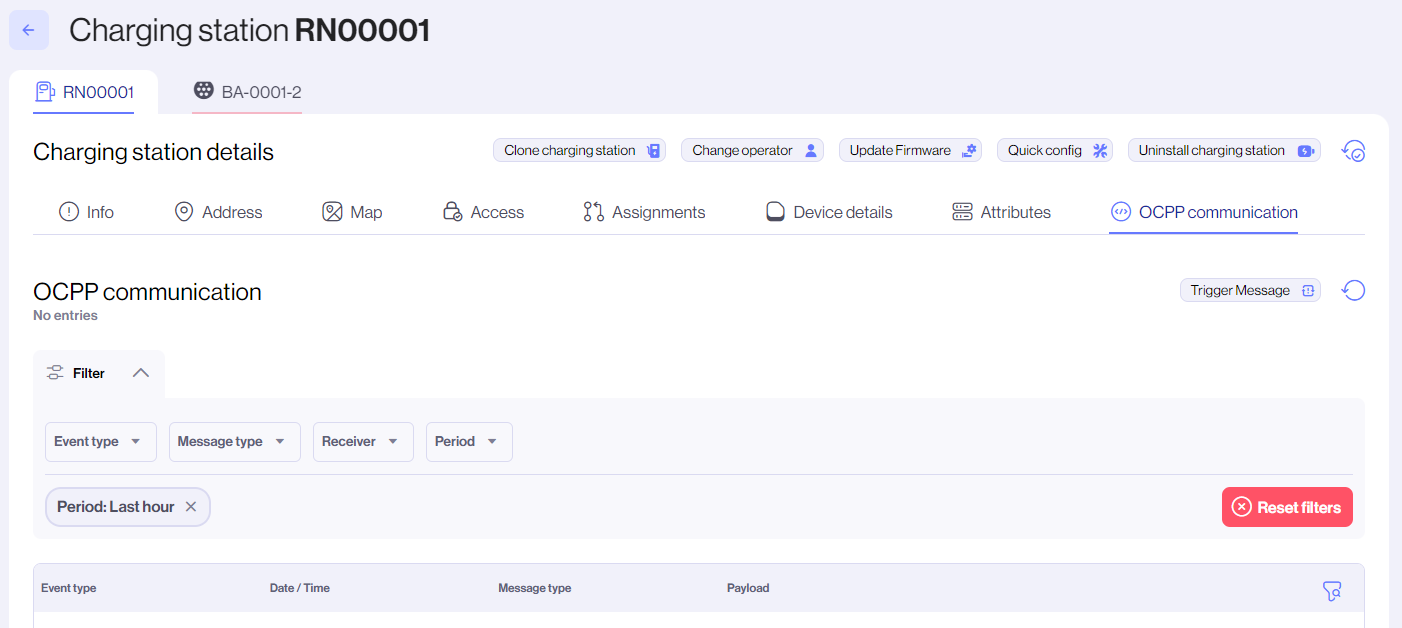The width and height of the screenshot is (1402, 628).
Task: Click the Reset filters button
Action: pos(1286,507)
